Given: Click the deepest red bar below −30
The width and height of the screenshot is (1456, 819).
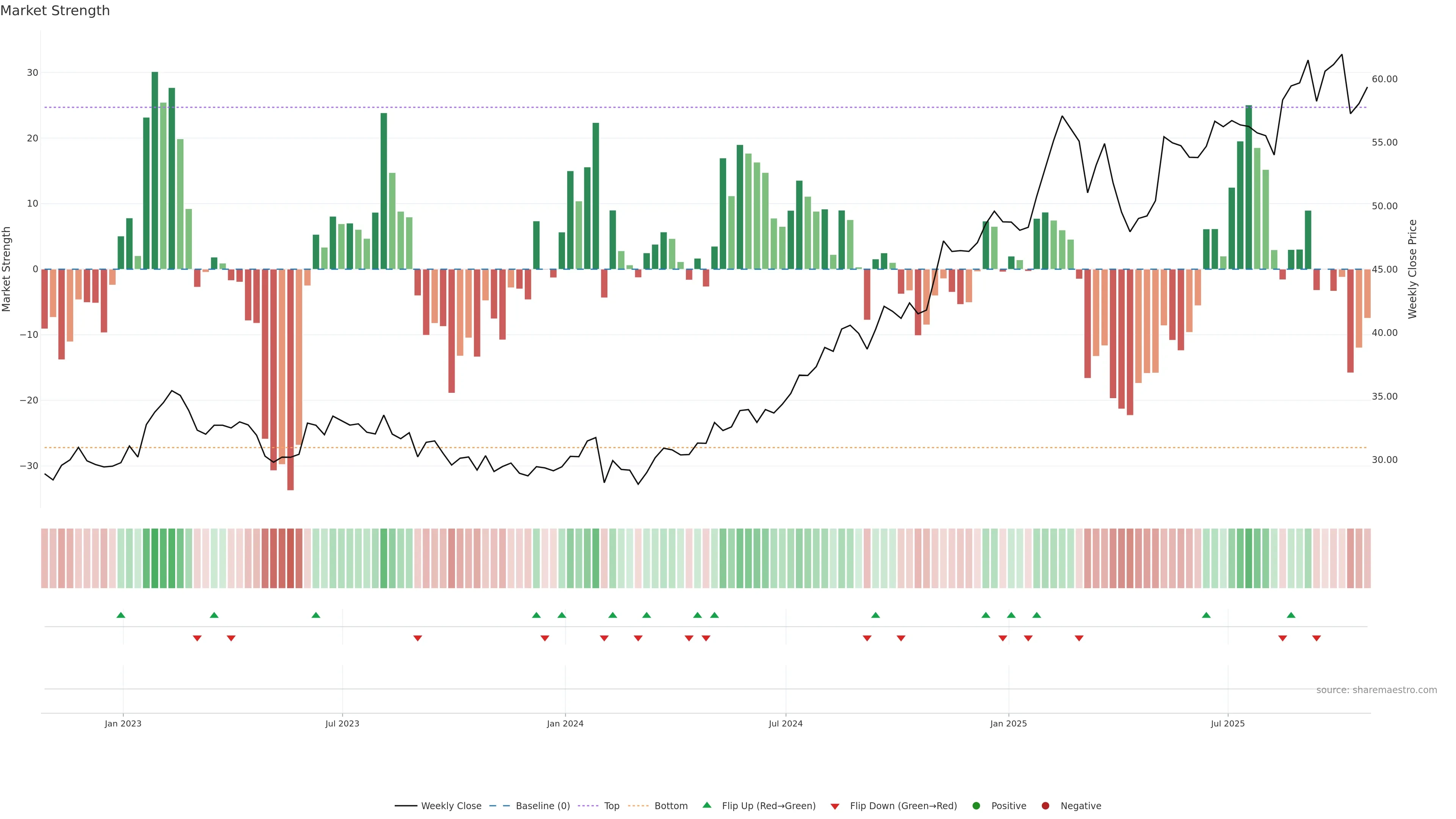Looking at the screenshot, I should pyautogui.click(x=290, y=379).
